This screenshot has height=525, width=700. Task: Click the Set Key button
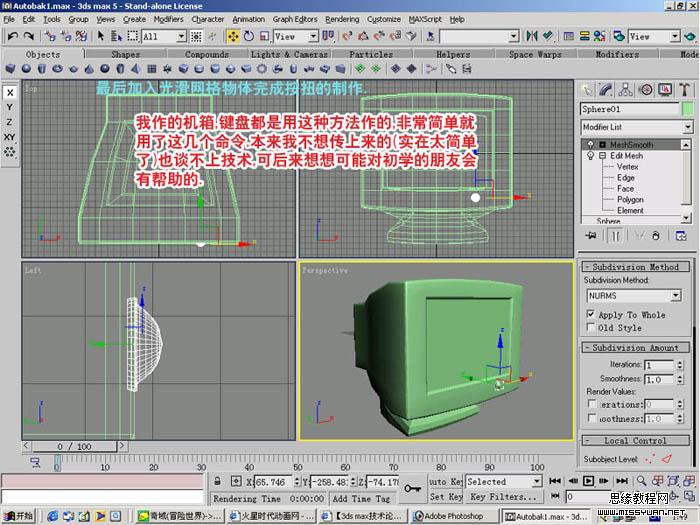tap(446, 496)
